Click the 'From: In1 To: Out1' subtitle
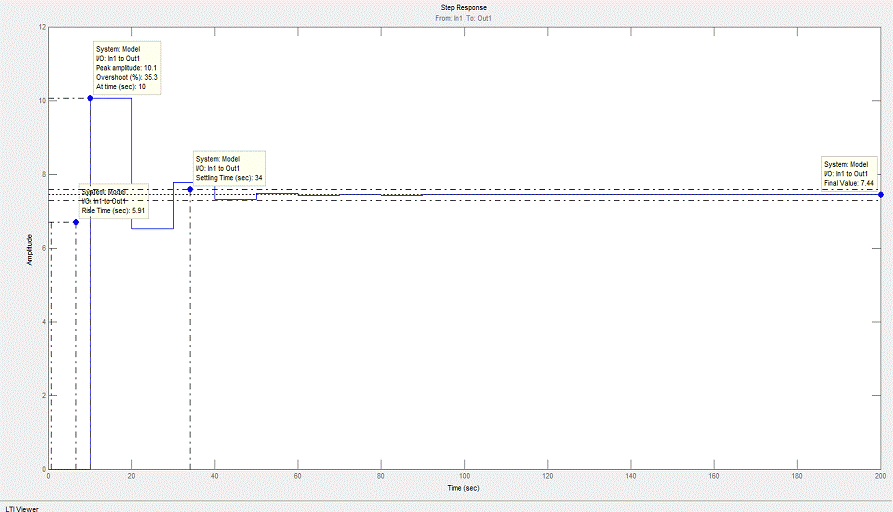The height and width of the screenshot is (512, 893). coord(464,18)
